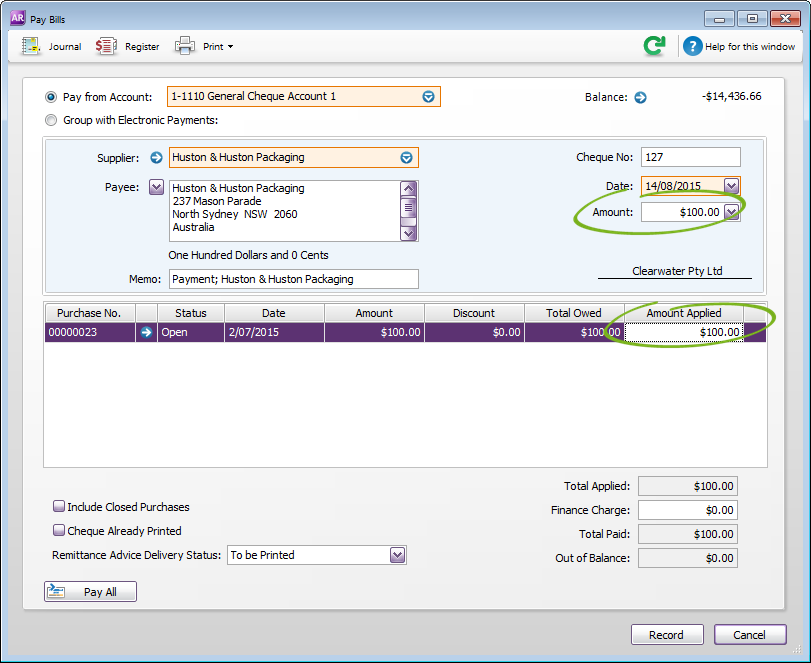This screenshot has width=811, height=663.
Task: Click the Record button
Action: [x=666, y=635]
